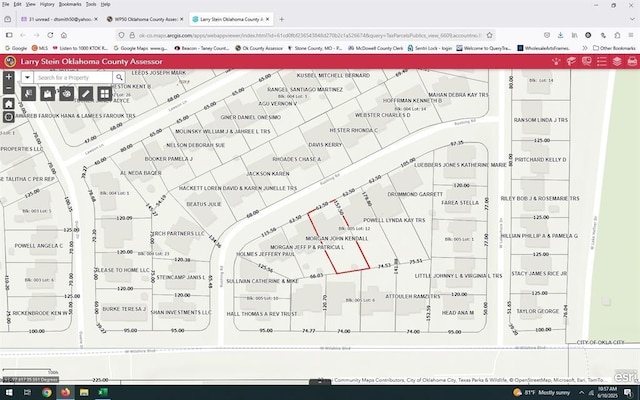Zoom in on the map
This screenshot has height=400, width=640.
(x=9, y=77)
